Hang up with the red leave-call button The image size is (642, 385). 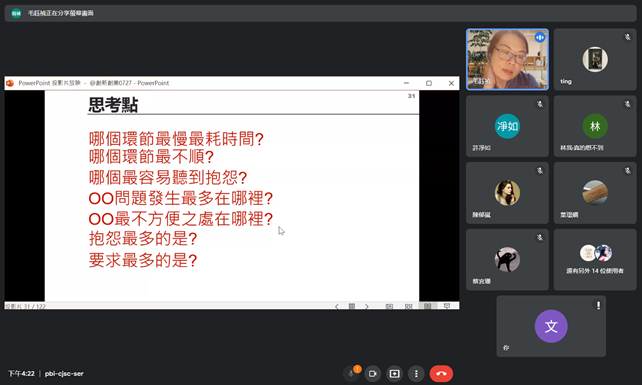(x=441, y=374)
